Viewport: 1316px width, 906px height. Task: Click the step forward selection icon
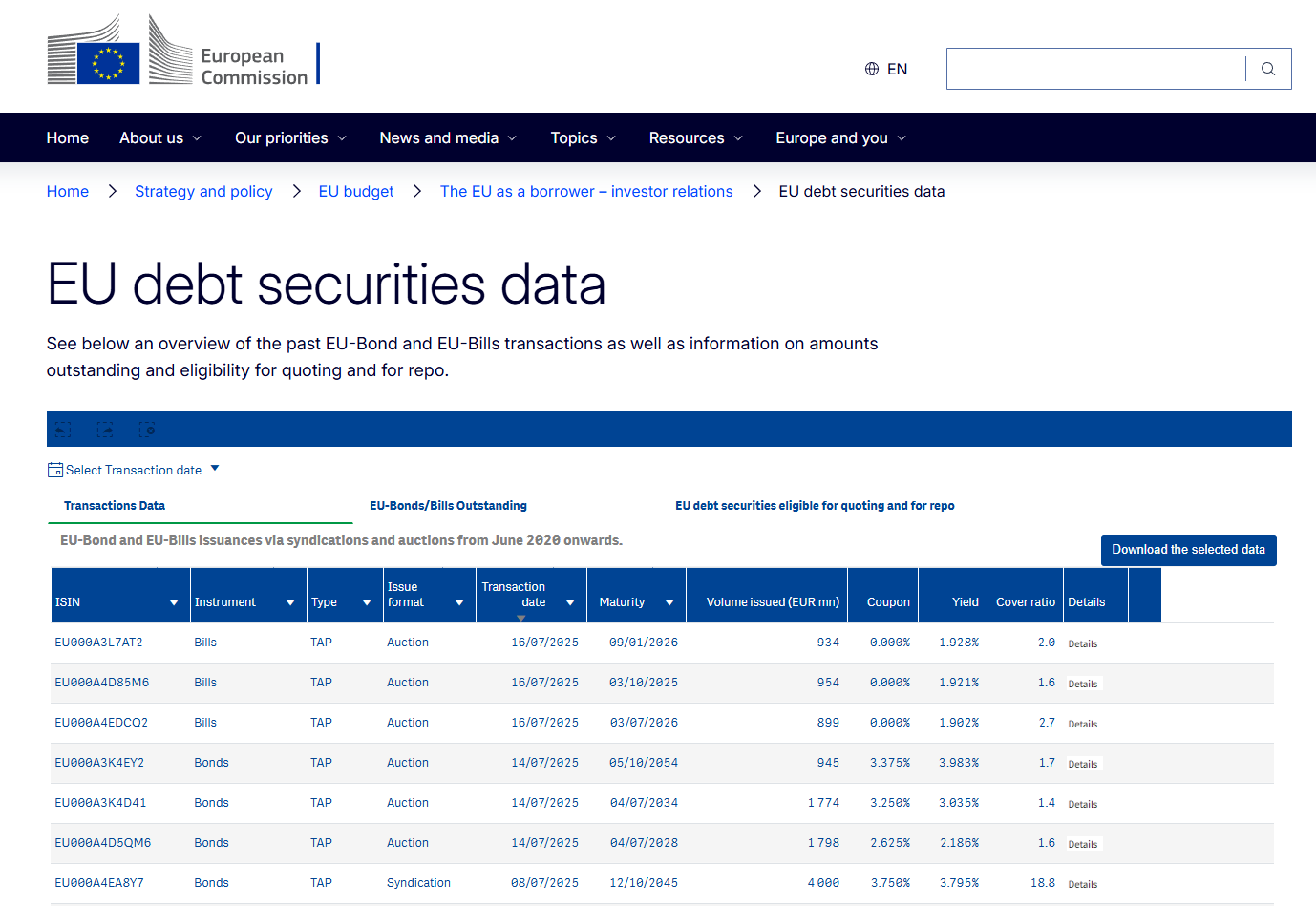(x=105, y=430)
